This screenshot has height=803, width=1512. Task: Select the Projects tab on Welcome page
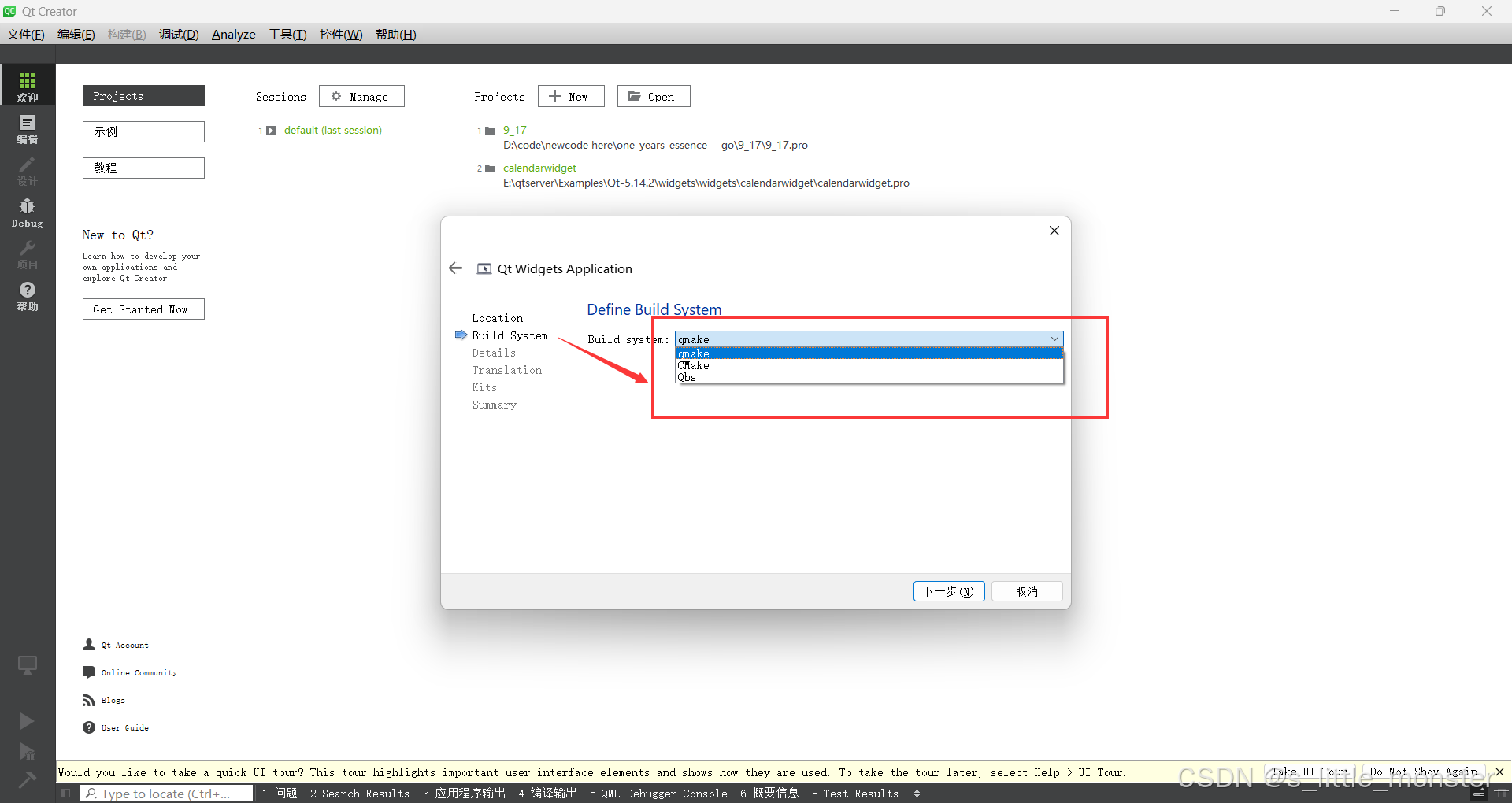tap(143, 96)
